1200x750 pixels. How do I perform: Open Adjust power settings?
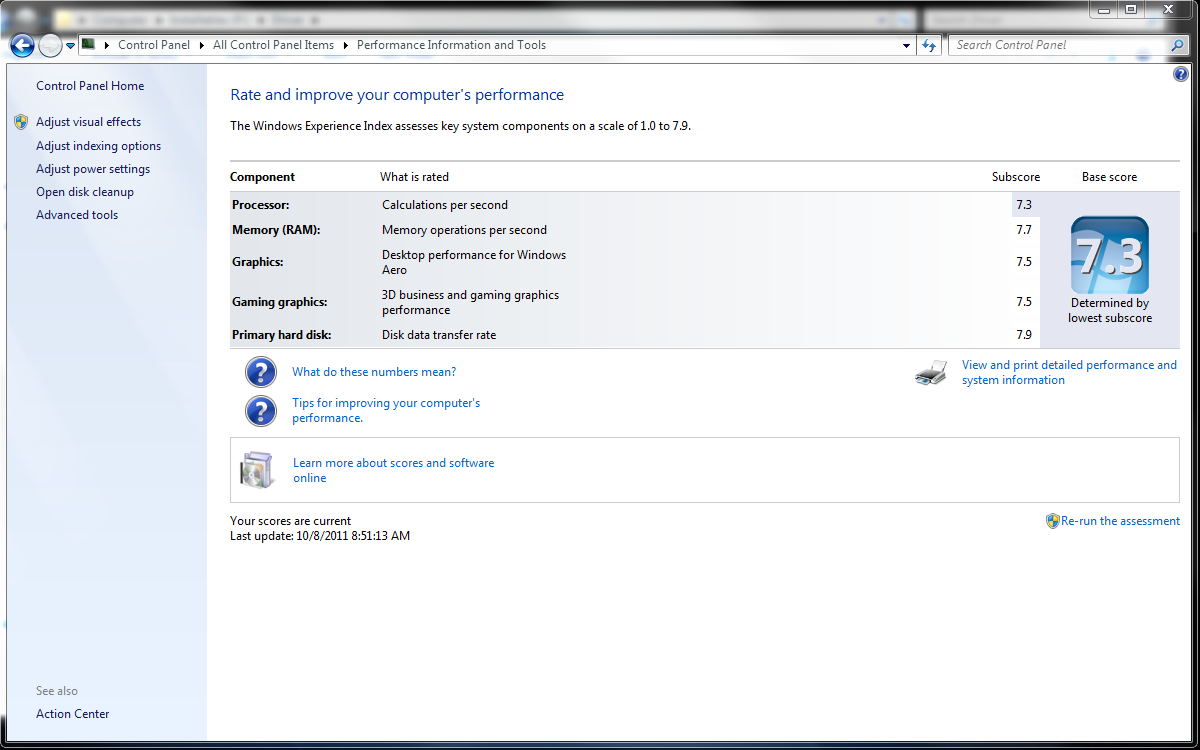[x=93, y=169]
